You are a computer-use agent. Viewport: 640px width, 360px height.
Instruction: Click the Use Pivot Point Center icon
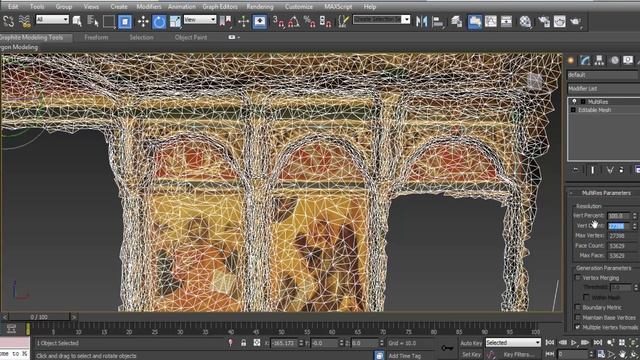[225, 21]
